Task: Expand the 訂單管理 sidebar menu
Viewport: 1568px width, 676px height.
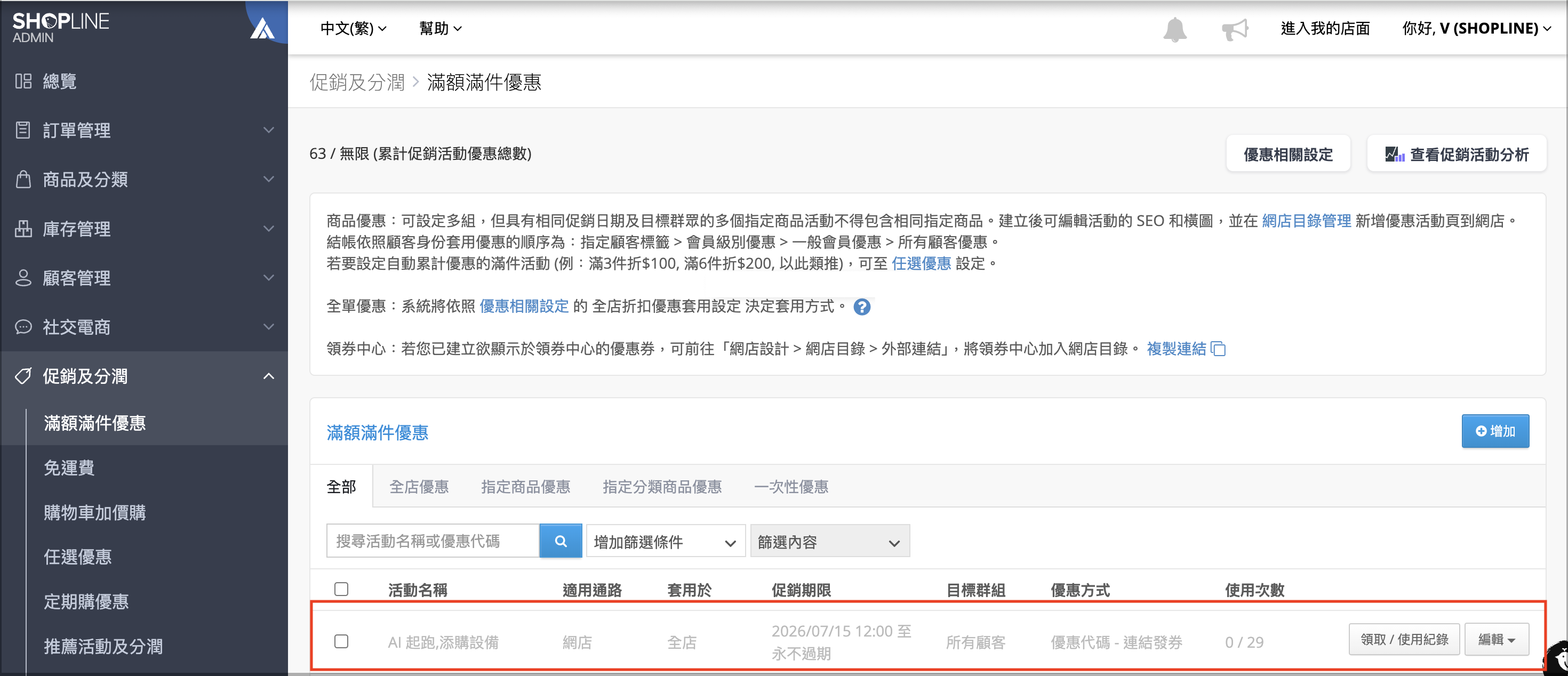Action: 144,130
